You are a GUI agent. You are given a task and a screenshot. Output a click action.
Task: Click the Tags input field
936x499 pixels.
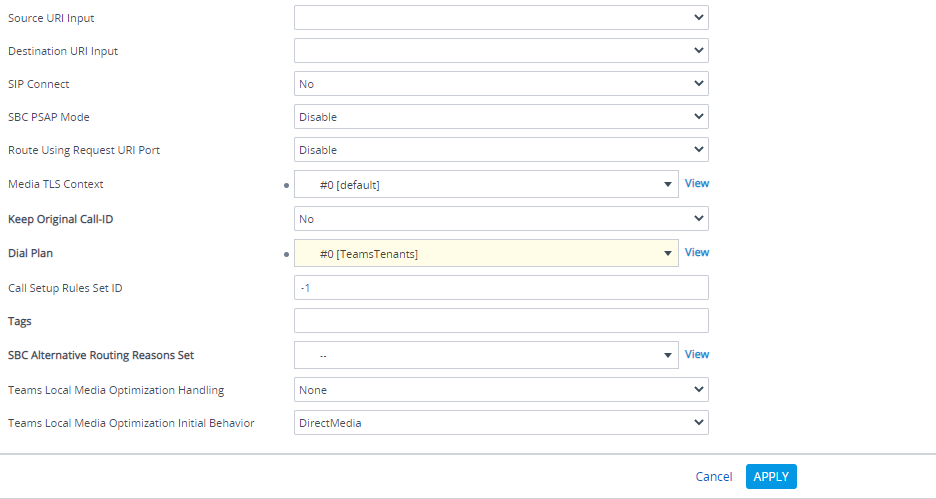501,321
